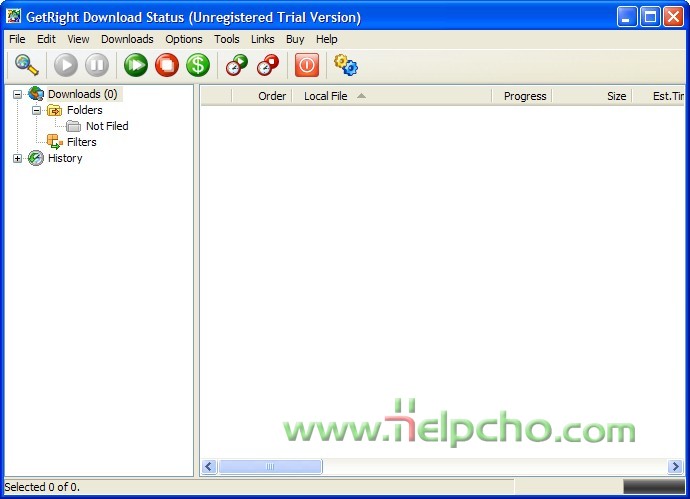Sort list by Size column header
Viewport: 690px width, 499px height.
tap(592, 96)
